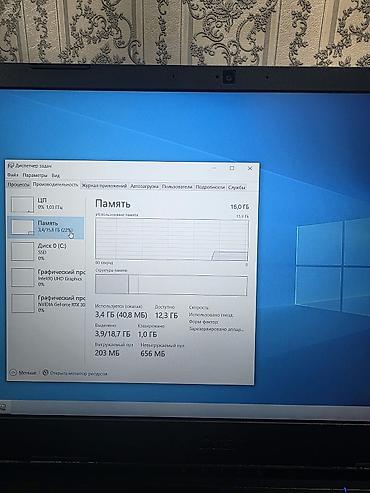Click the memory composition bar
The width and height of the screenshot is (370, 493).
(x=171, y=285)
